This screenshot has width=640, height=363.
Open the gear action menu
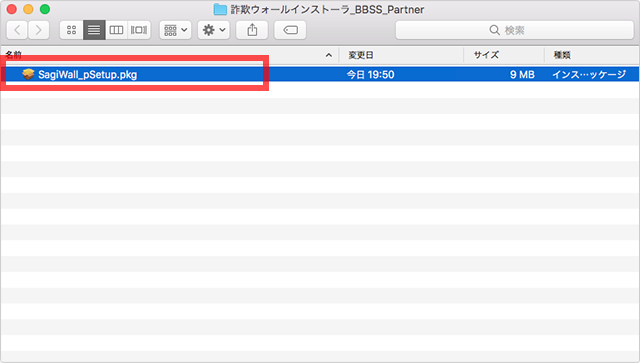click(214, 30)
